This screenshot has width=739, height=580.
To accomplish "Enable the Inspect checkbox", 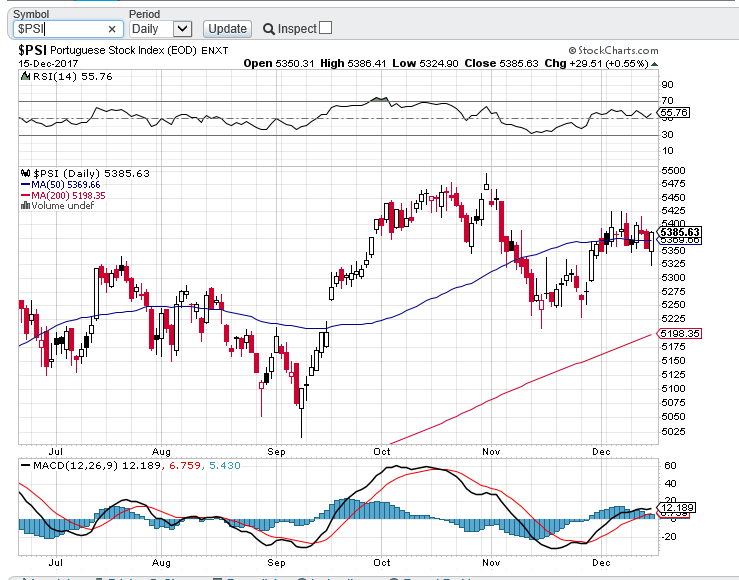I will [325, 28].
